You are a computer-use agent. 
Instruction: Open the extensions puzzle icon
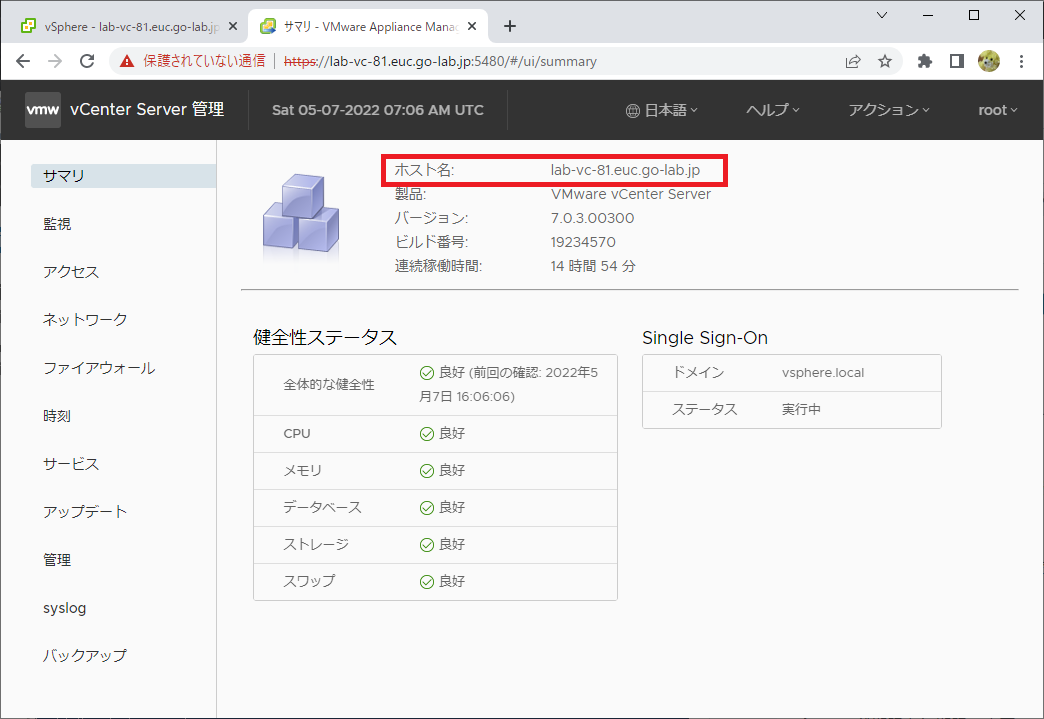click(924, 61)
